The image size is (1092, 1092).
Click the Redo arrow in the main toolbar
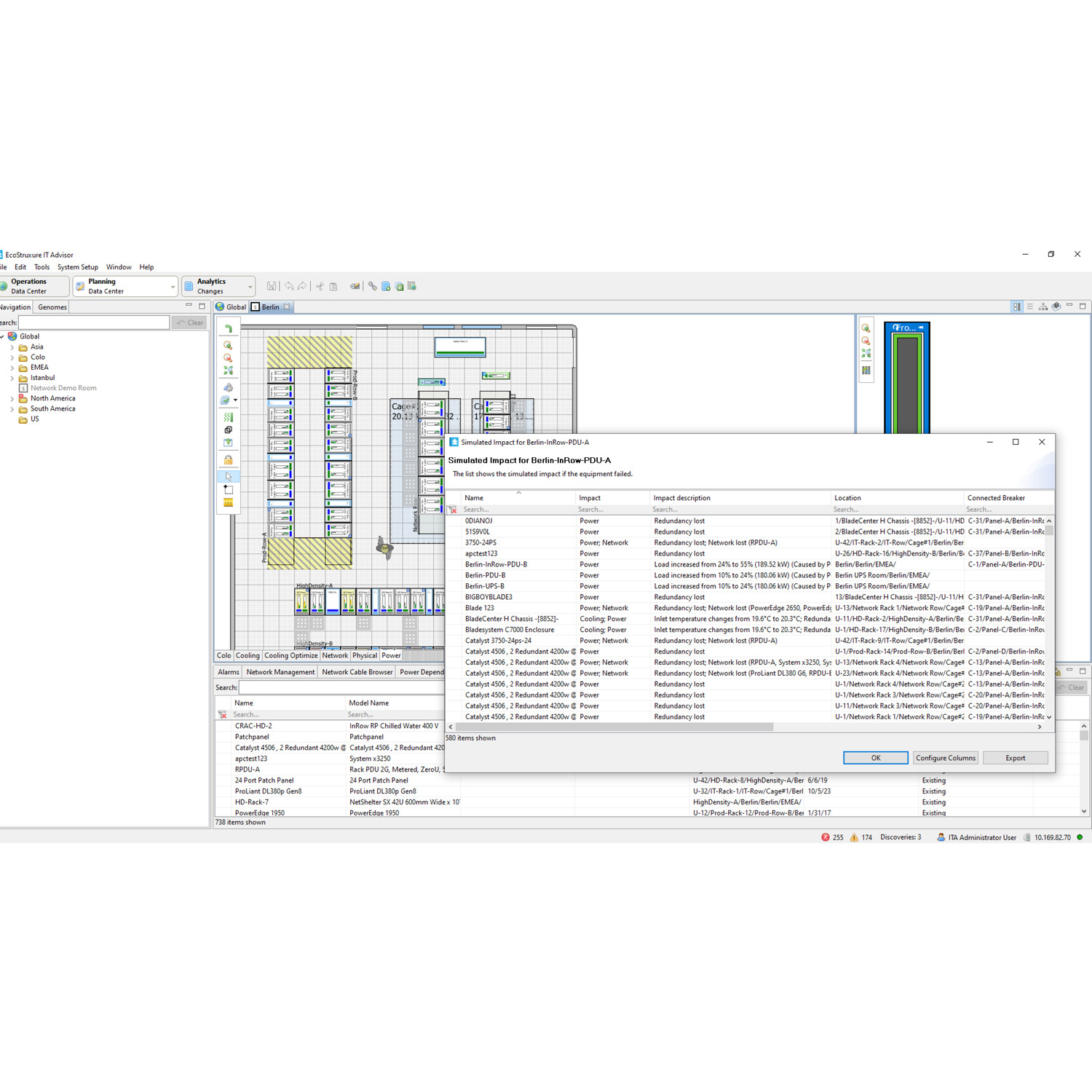click(302, 286)
